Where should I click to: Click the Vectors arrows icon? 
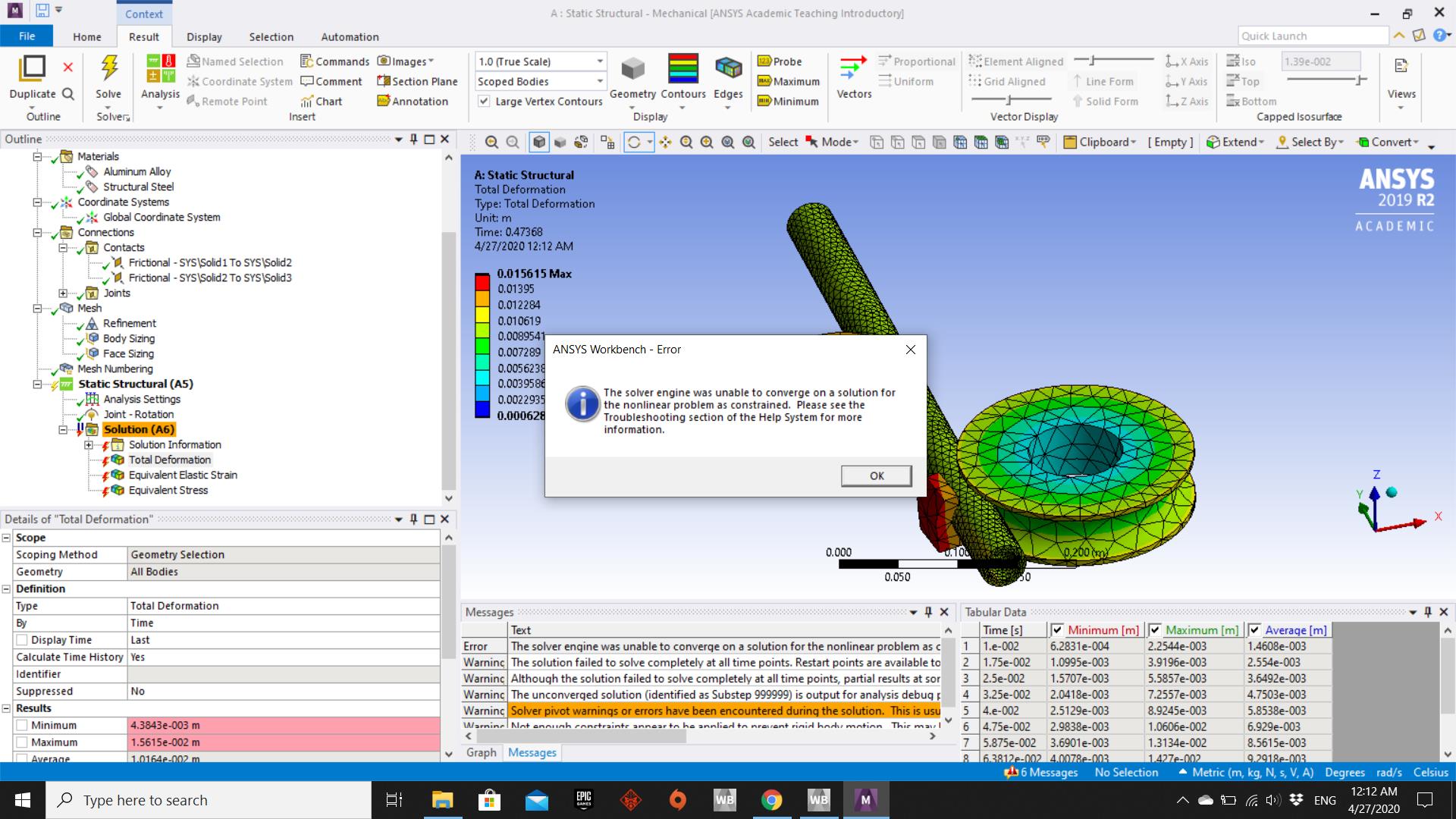tap(854, 68)
